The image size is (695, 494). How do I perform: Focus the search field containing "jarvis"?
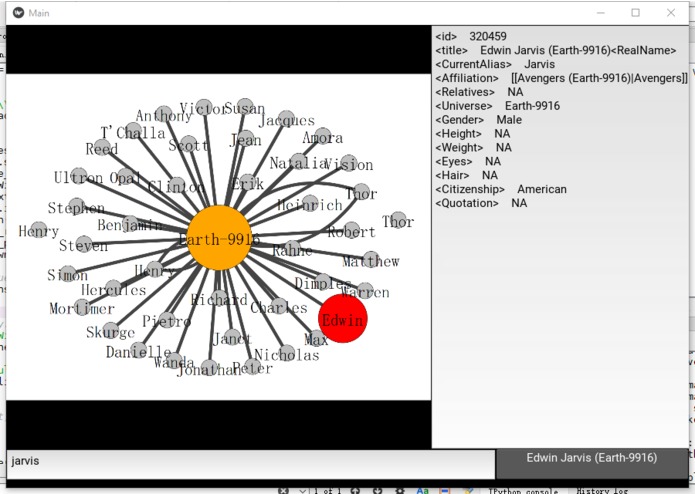pos(251,464)
